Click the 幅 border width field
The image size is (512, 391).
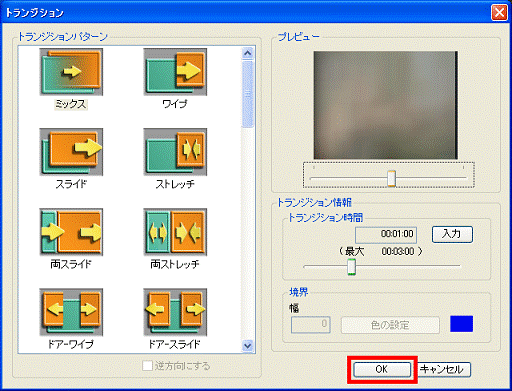[x=311, y=325]
